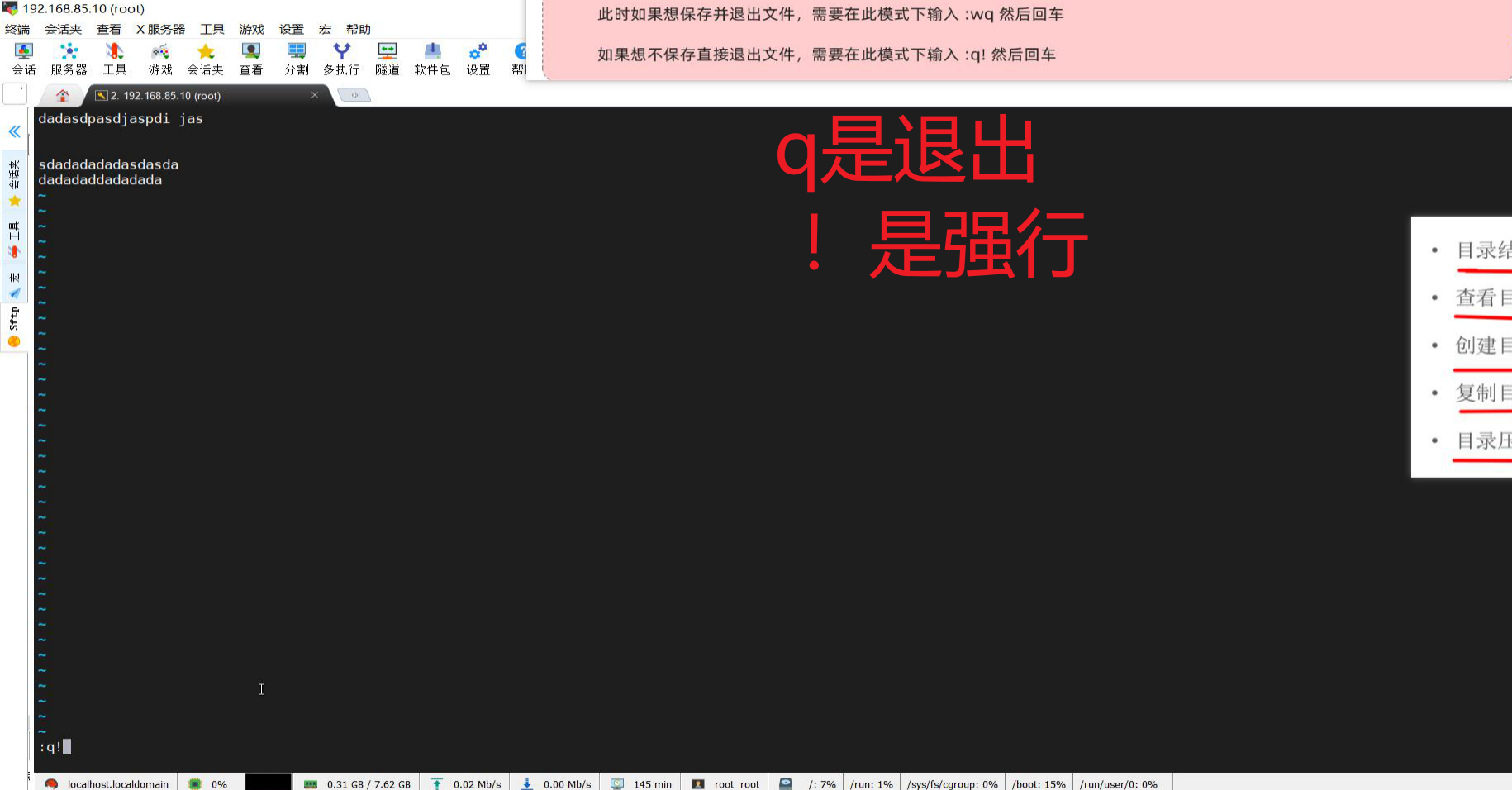The width and height of the screenshot is (1512, 790).
Task: Collapse the sidebar with double-chevron arrow
Action: tap(15, 131)
